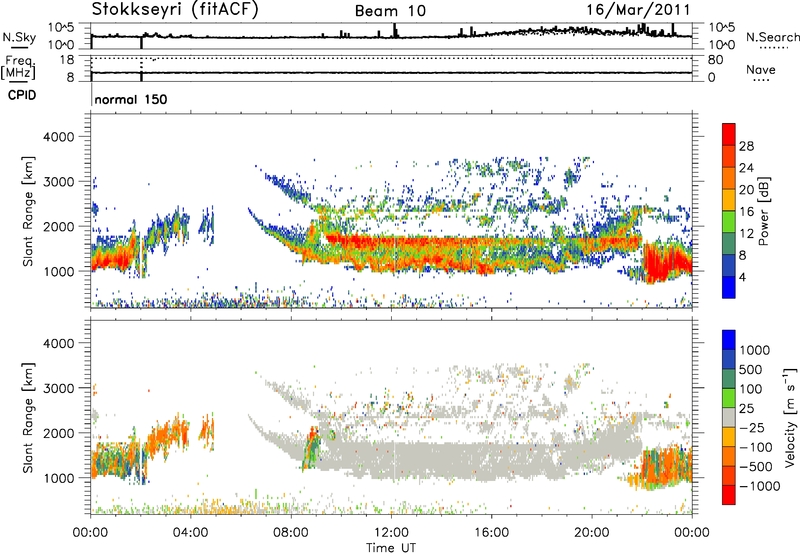800x554 pixels.
Task: Click the -500 velocity colorbar tick
Action: 755,466
